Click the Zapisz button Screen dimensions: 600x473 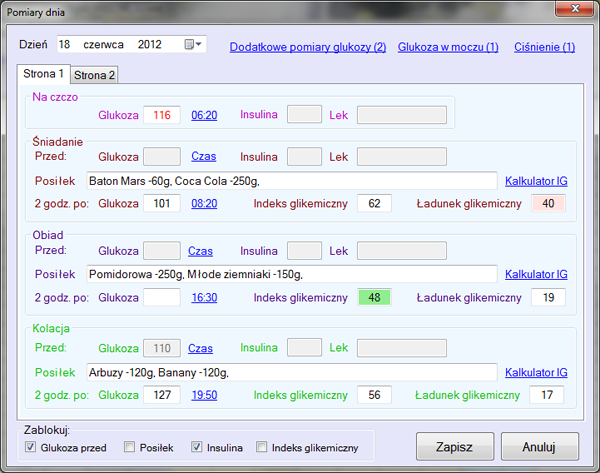(x=455, y=447)
